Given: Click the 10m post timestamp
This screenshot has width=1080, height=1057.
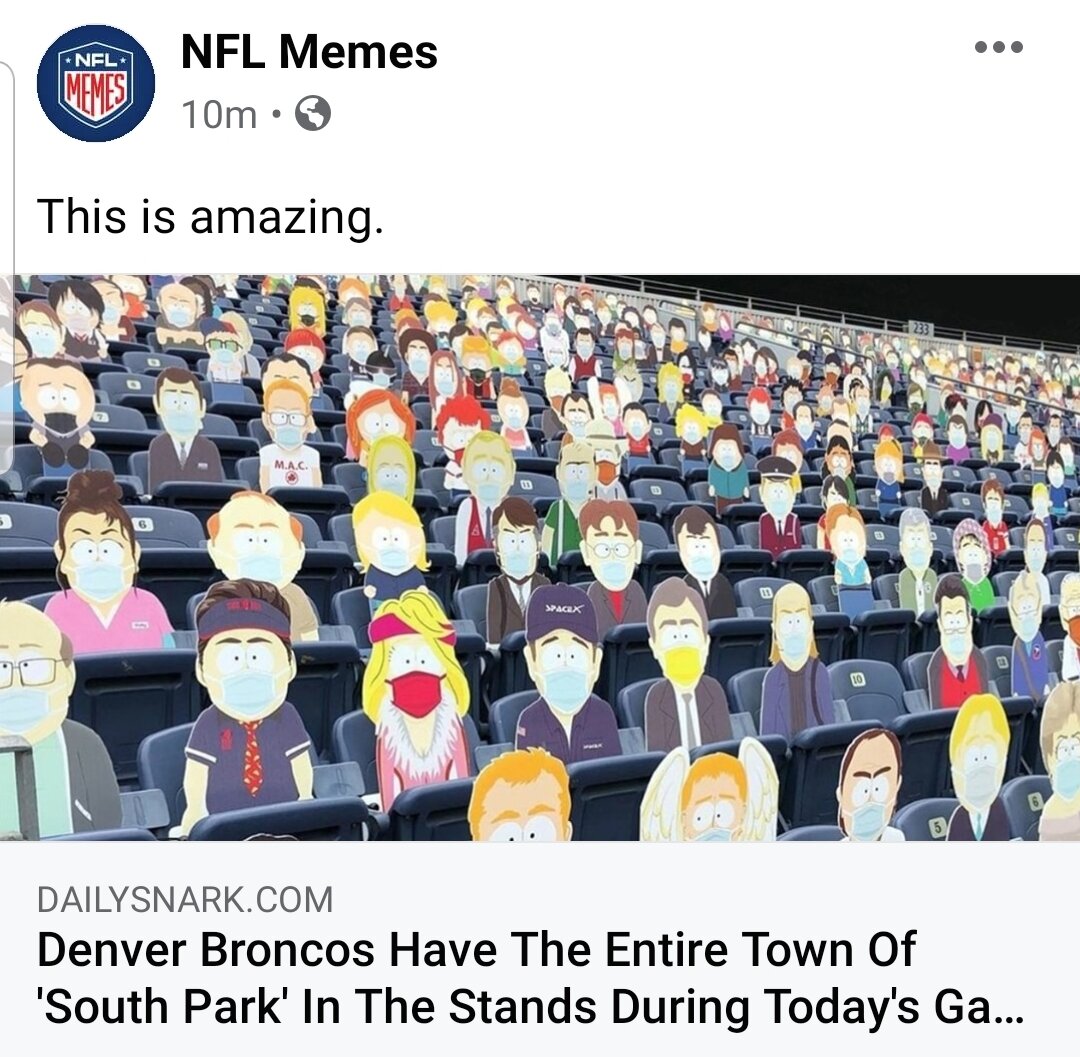Looking at the screenshot, I should coord(219,114).
